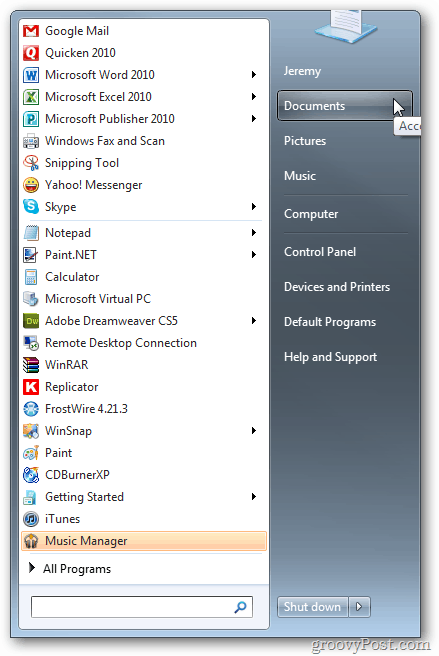Expand the Adobe Dreamweaver CS5 arrow
Viewport: 439px width, 656px height.
[x=254, y=321]
